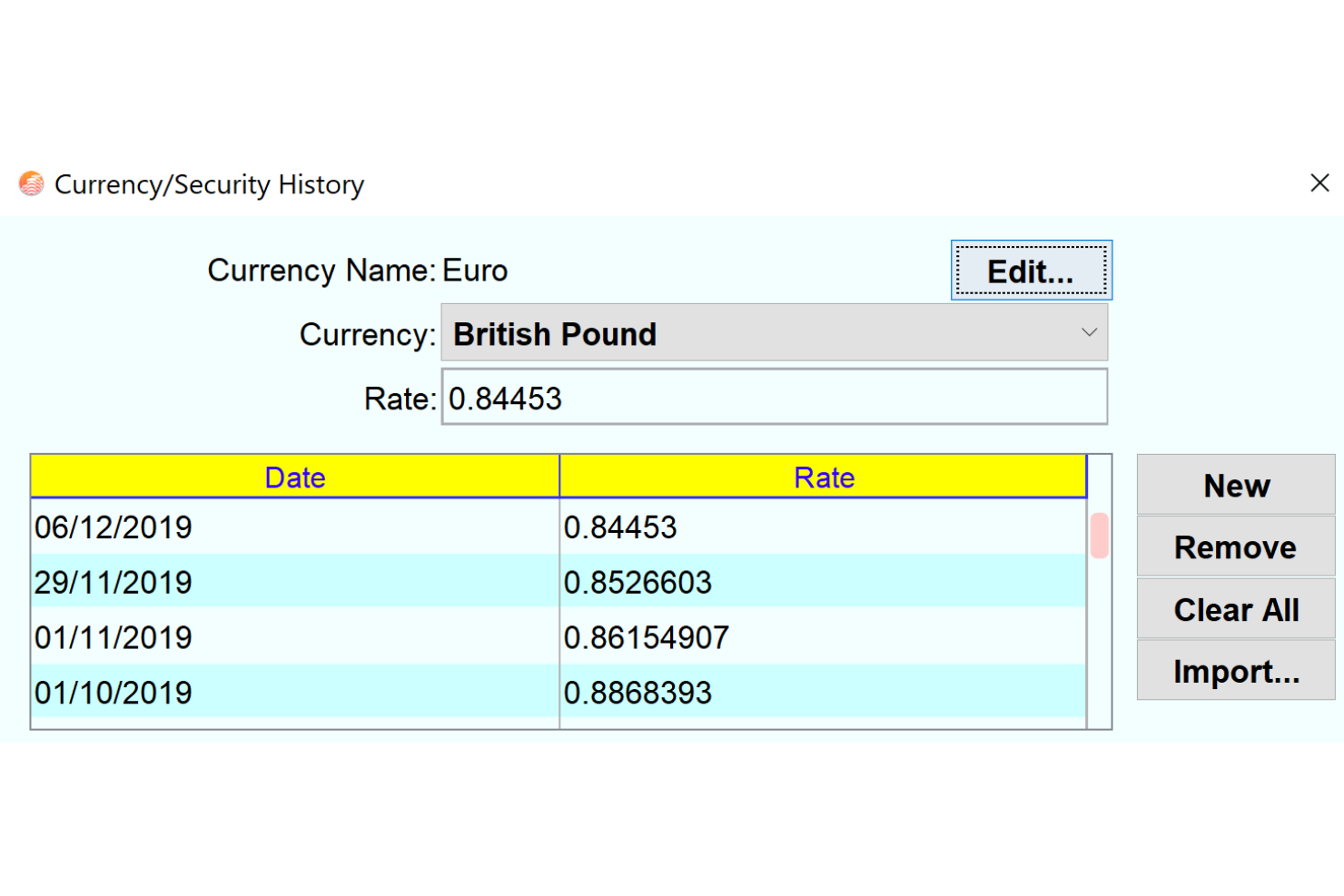
Task: Click inside the Rate input field
Action: [772, 397]
